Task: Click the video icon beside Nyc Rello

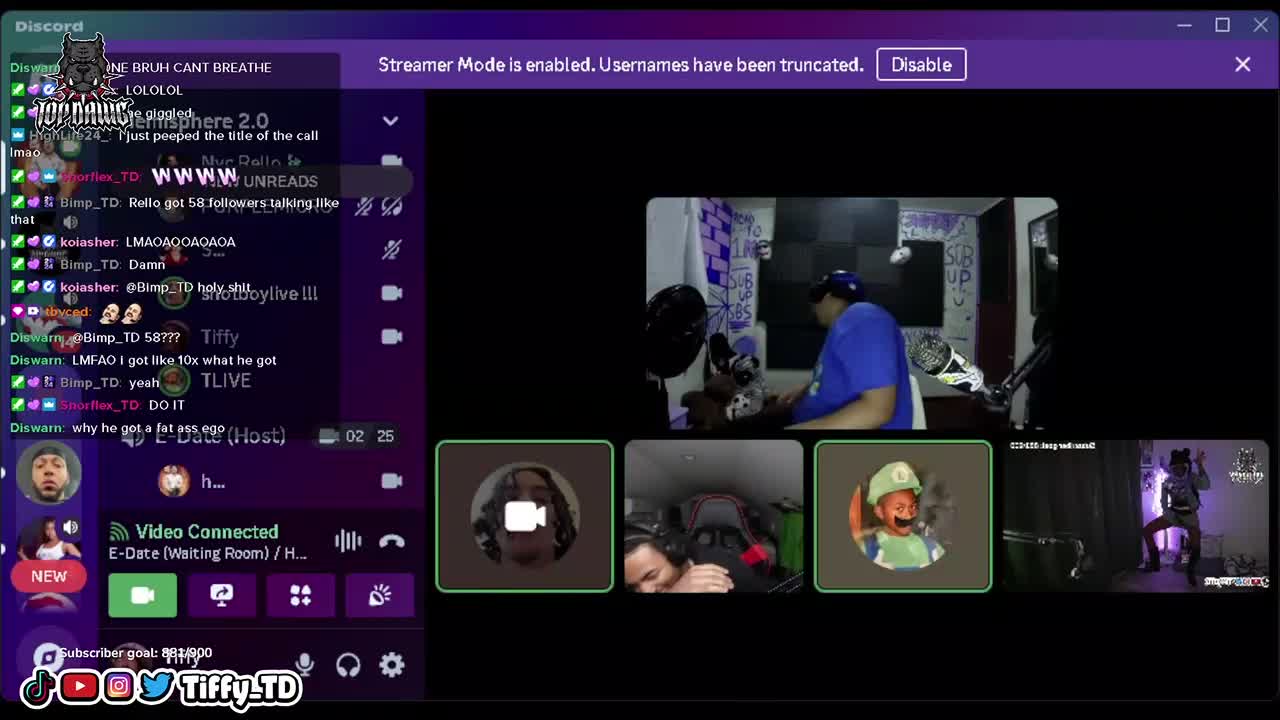Action: [x=391, y=161]
